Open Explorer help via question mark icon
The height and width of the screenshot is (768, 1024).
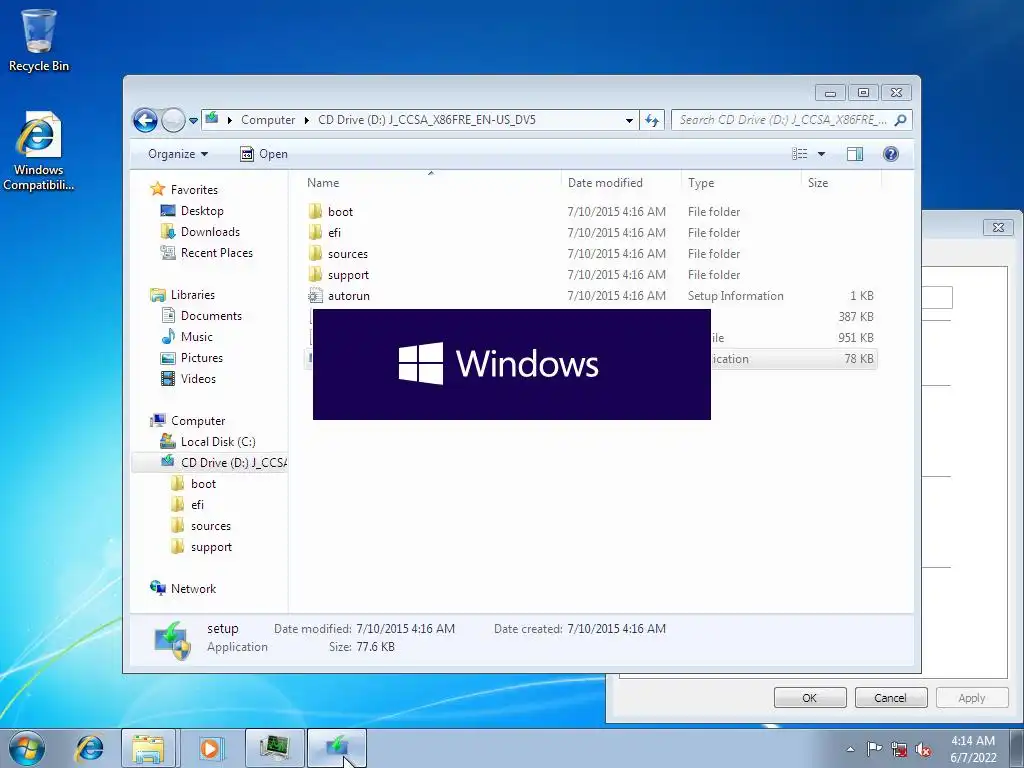(890, 154)
